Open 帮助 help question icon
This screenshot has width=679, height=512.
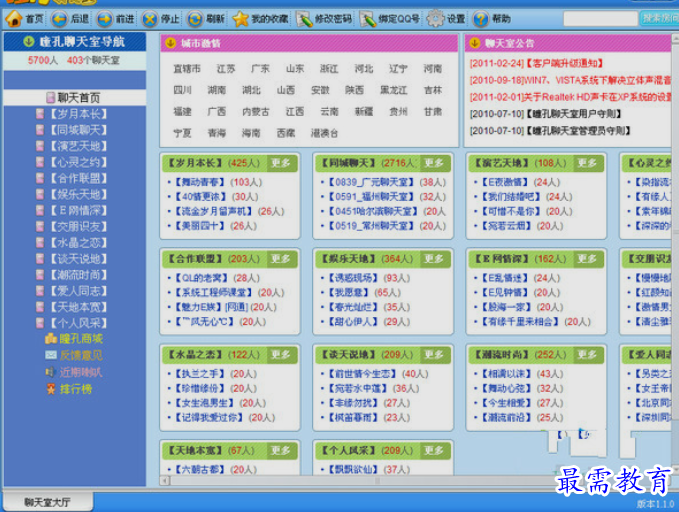[481, 19]
